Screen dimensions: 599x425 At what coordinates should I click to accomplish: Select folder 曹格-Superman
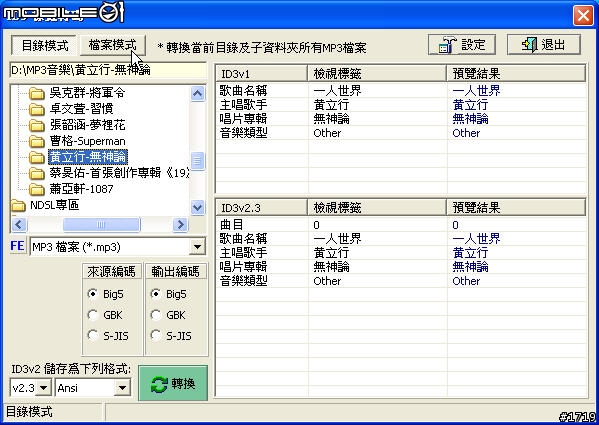tap(87, 141)
